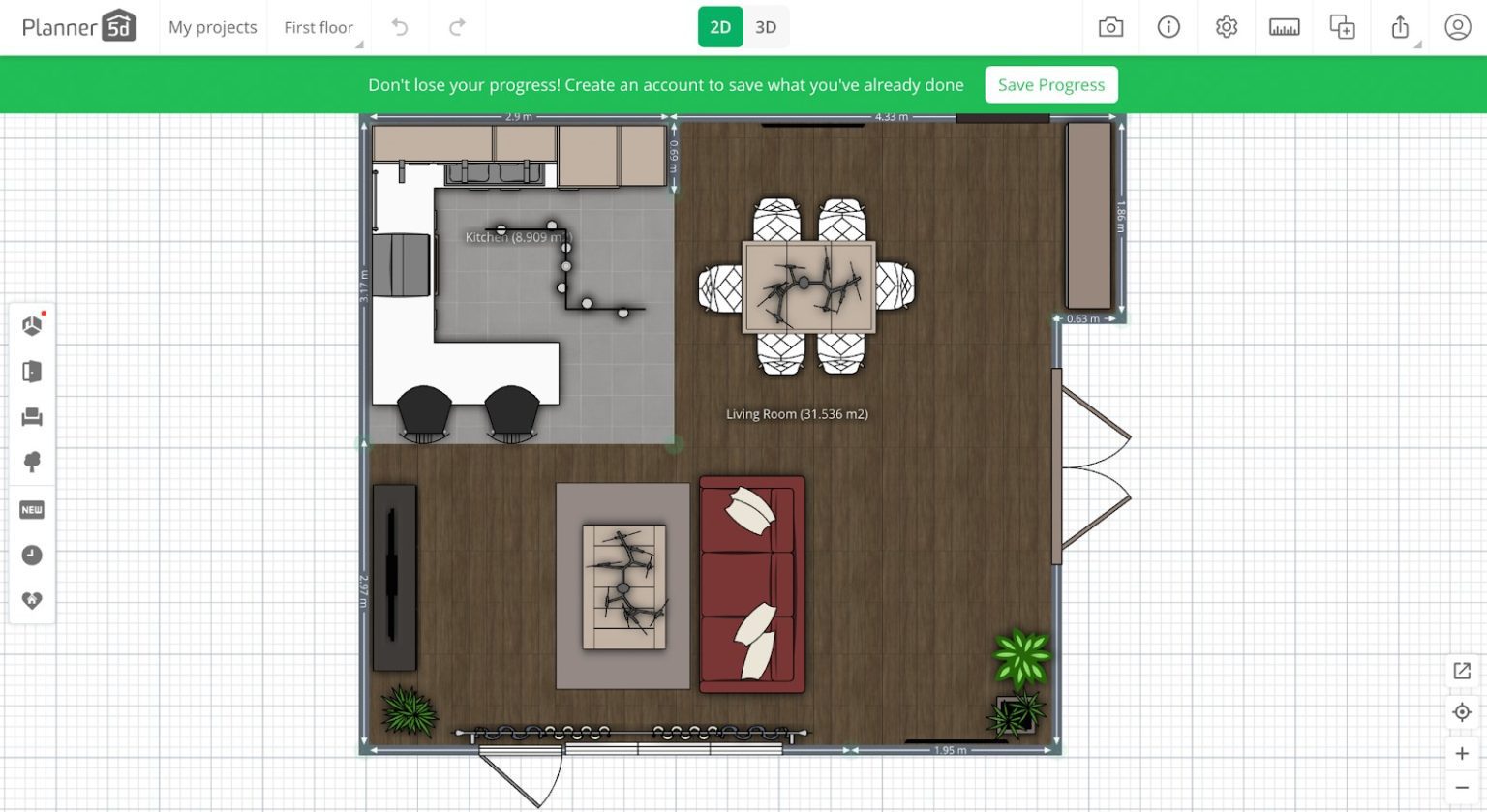This screenshot has height=812, width=1487.
Task: Open the share export dropdown
Action: click(1400, 27)
